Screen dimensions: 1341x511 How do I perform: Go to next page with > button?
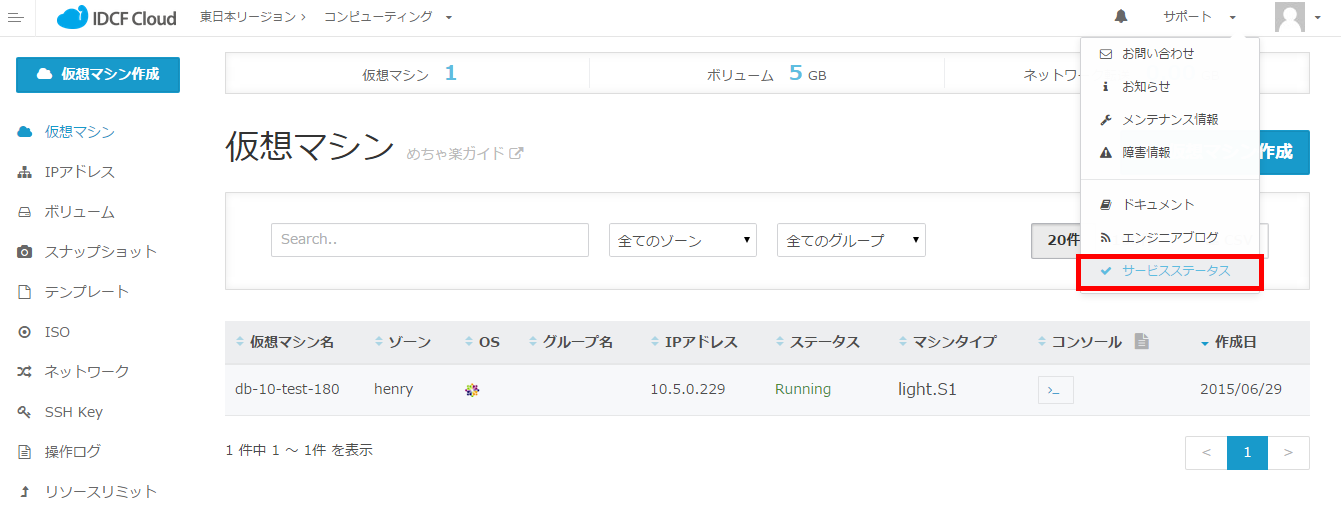[x=1288, y=453]
